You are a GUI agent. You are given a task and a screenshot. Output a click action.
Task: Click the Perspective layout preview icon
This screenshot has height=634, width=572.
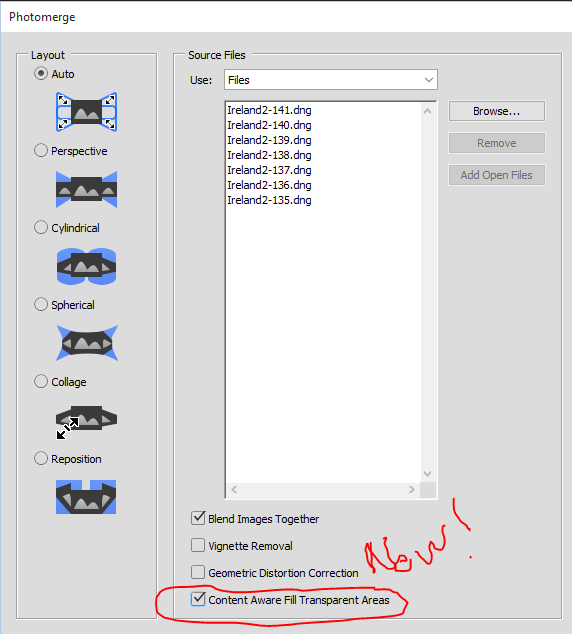tap(87, 189)
